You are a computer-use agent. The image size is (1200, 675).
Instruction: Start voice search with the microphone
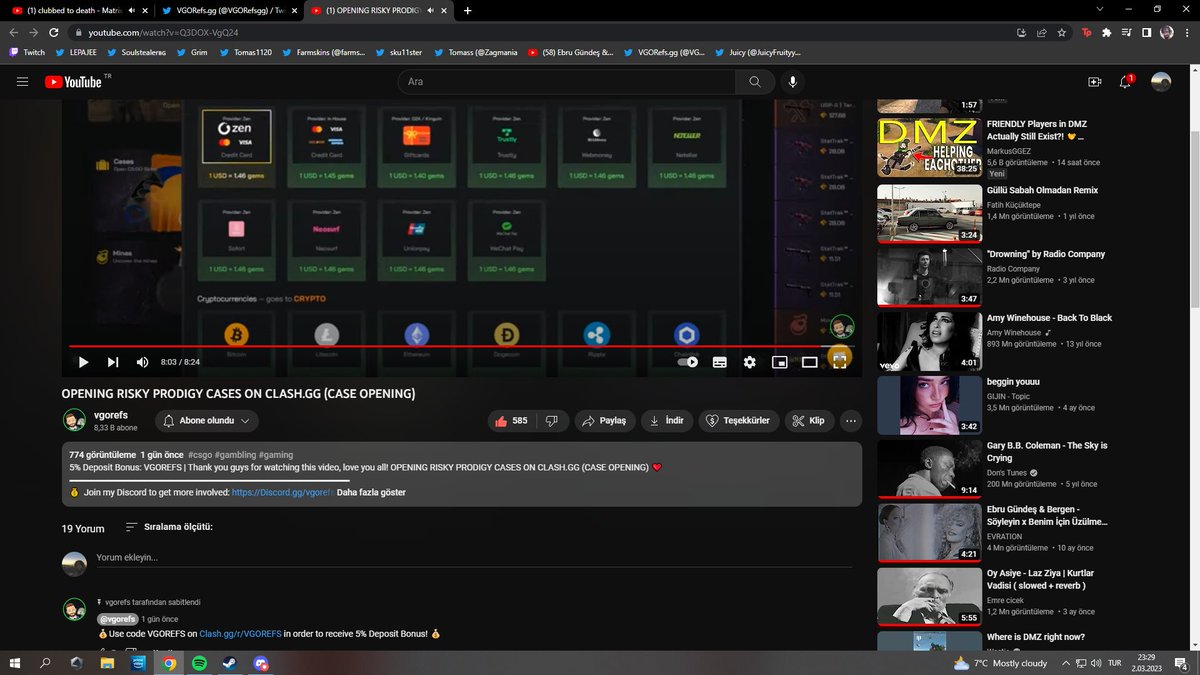(x=793, y=82)
